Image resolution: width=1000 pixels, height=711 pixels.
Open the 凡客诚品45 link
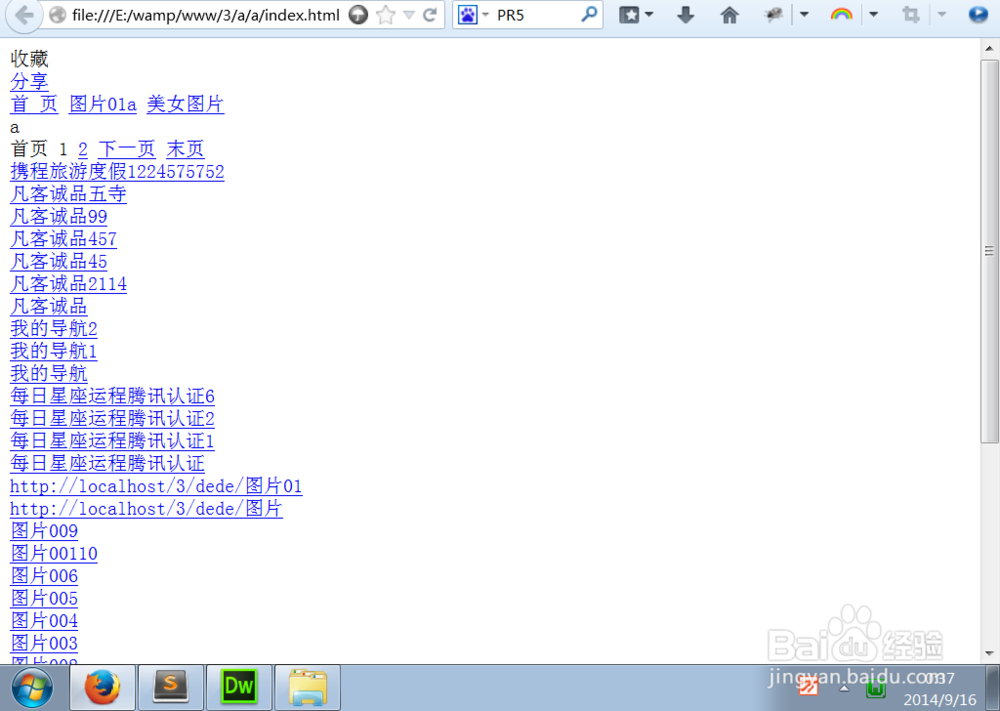click(x=59, y=261)
